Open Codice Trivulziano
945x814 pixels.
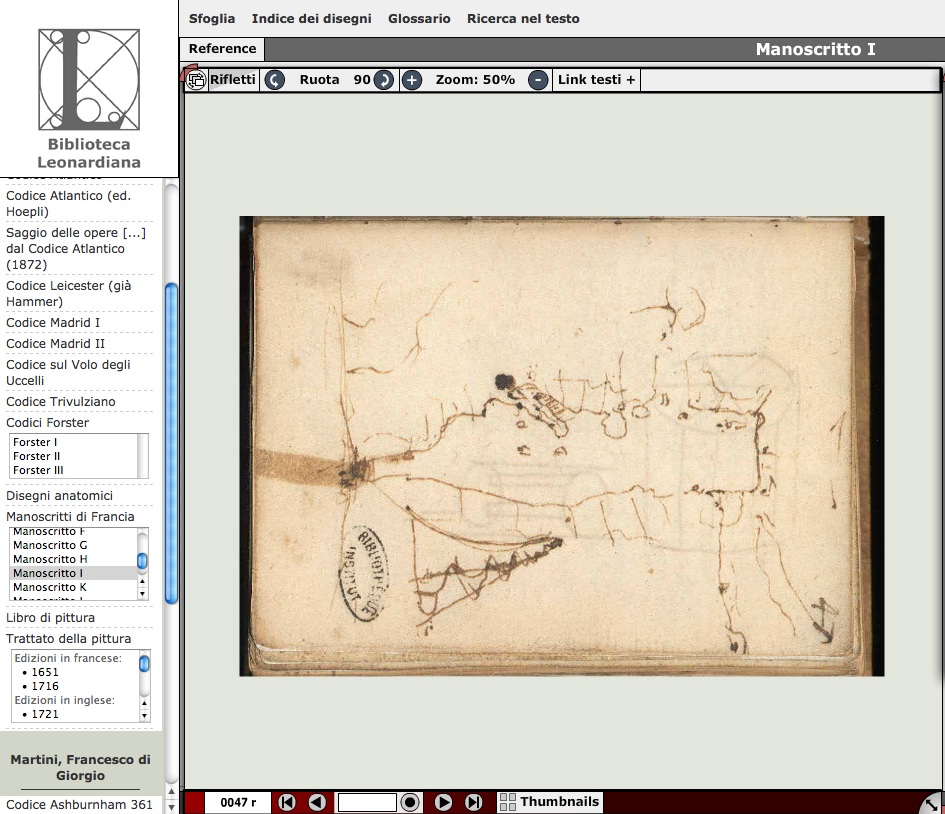tap(61, 401)
